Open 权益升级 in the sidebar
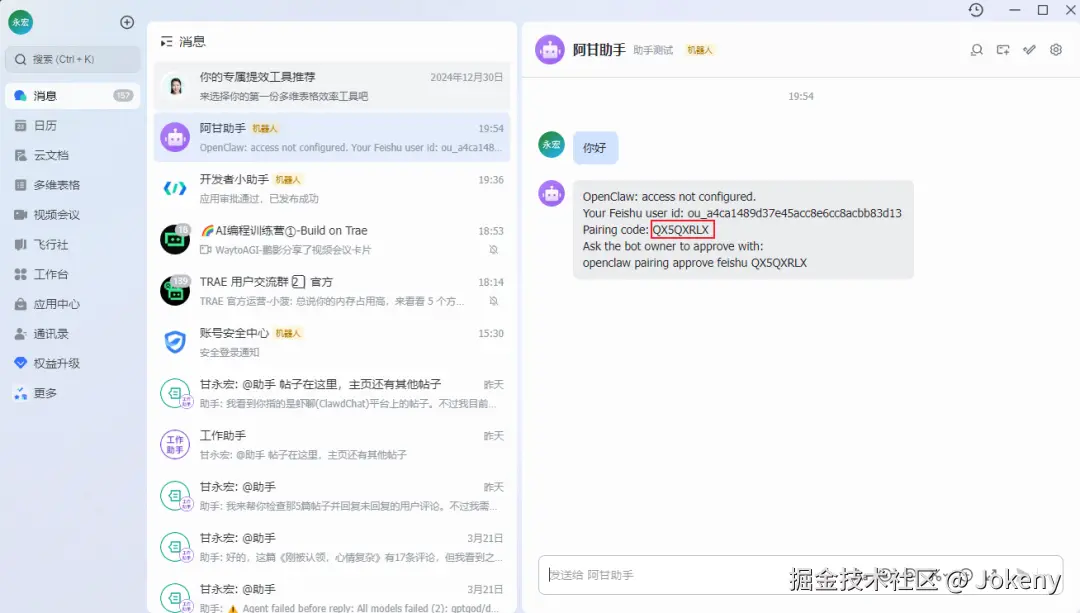The image size is (1080, 613). 72,363
